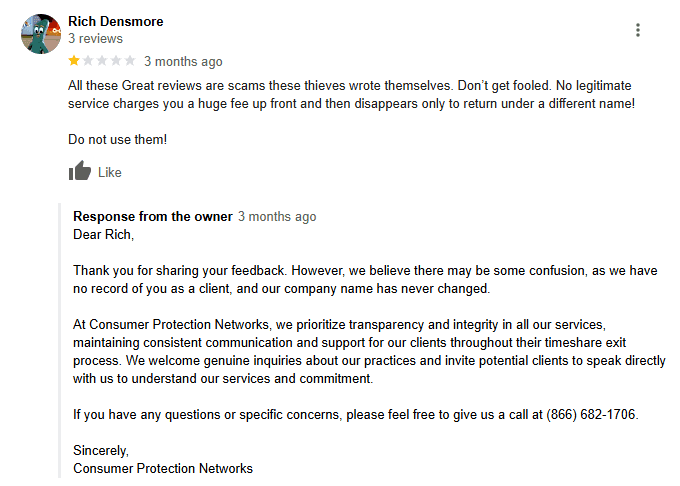
Task: Click the owner response's "3 months ago" timestamp
Action: (277, 217)
